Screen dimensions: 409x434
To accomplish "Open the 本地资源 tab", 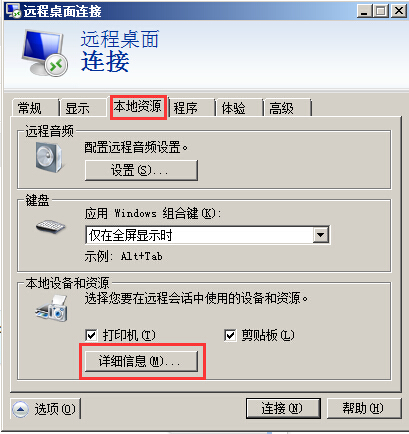I will point(138,106).
